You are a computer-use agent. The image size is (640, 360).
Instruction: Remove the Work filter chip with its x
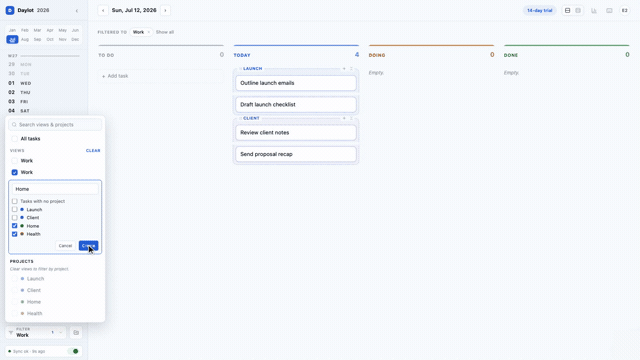coord(149,32)
